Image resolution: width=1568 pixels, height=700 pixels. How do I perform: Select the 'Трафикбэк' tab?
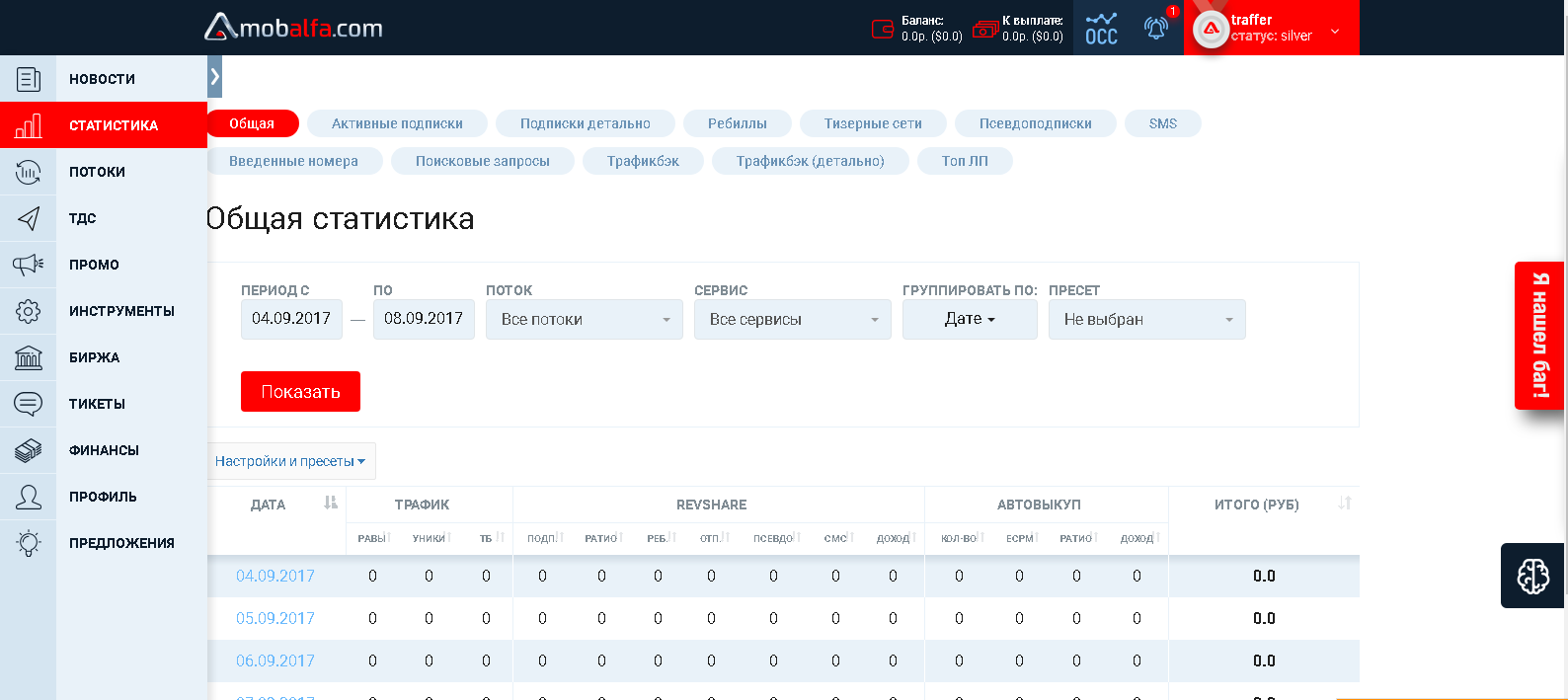pyautogui.click(x=643, y=161)
